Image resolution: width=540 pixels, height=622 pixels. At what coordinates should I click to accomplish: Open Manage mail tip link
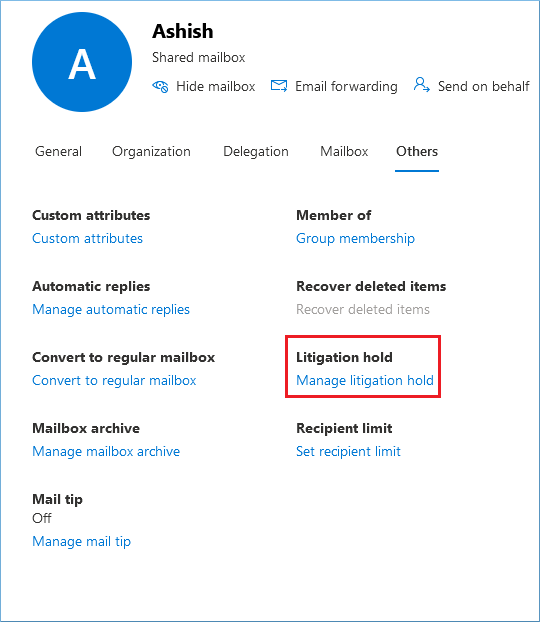tap(81, 541)
